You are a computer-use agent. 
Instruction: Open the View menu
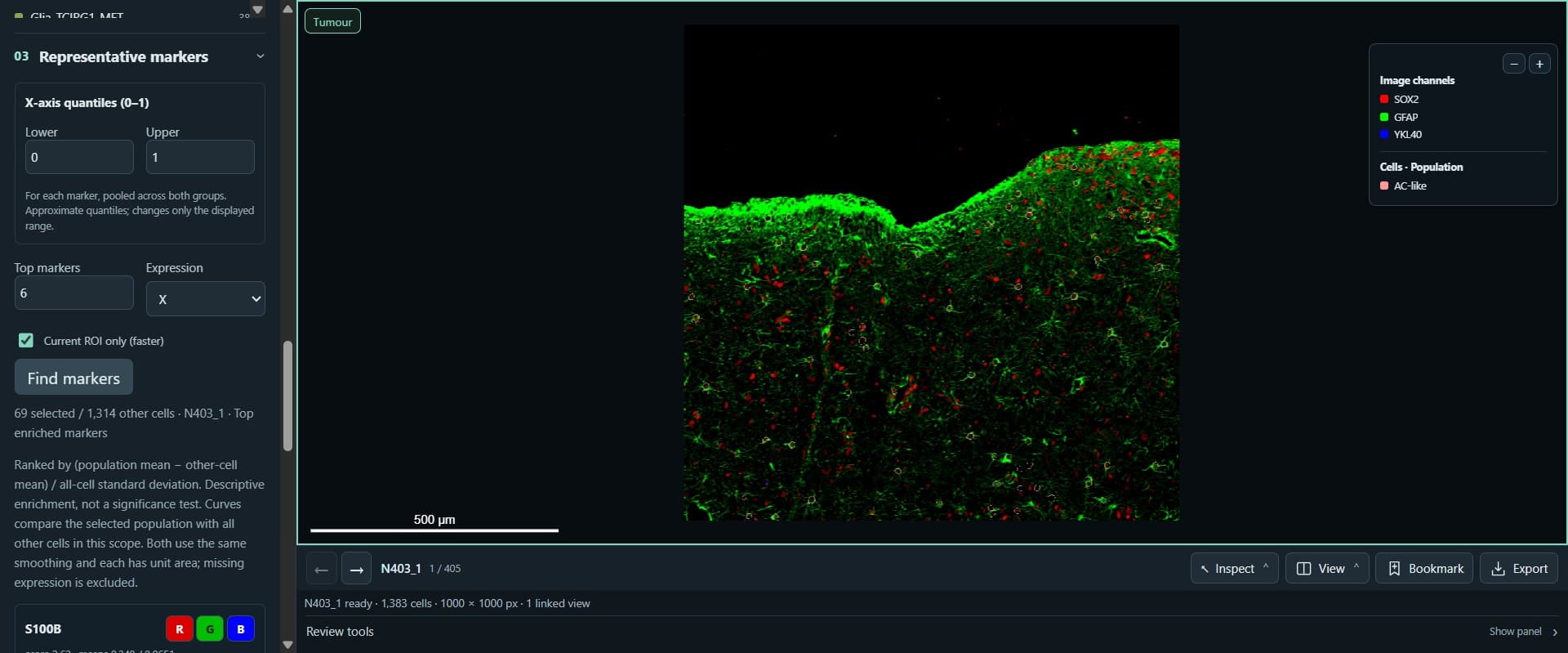[x=1327, y=568]
